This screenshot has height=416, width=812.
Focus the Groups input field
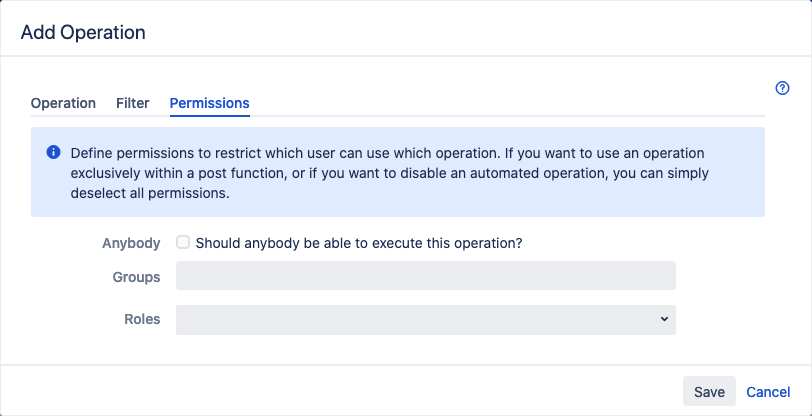click(425, 276)
